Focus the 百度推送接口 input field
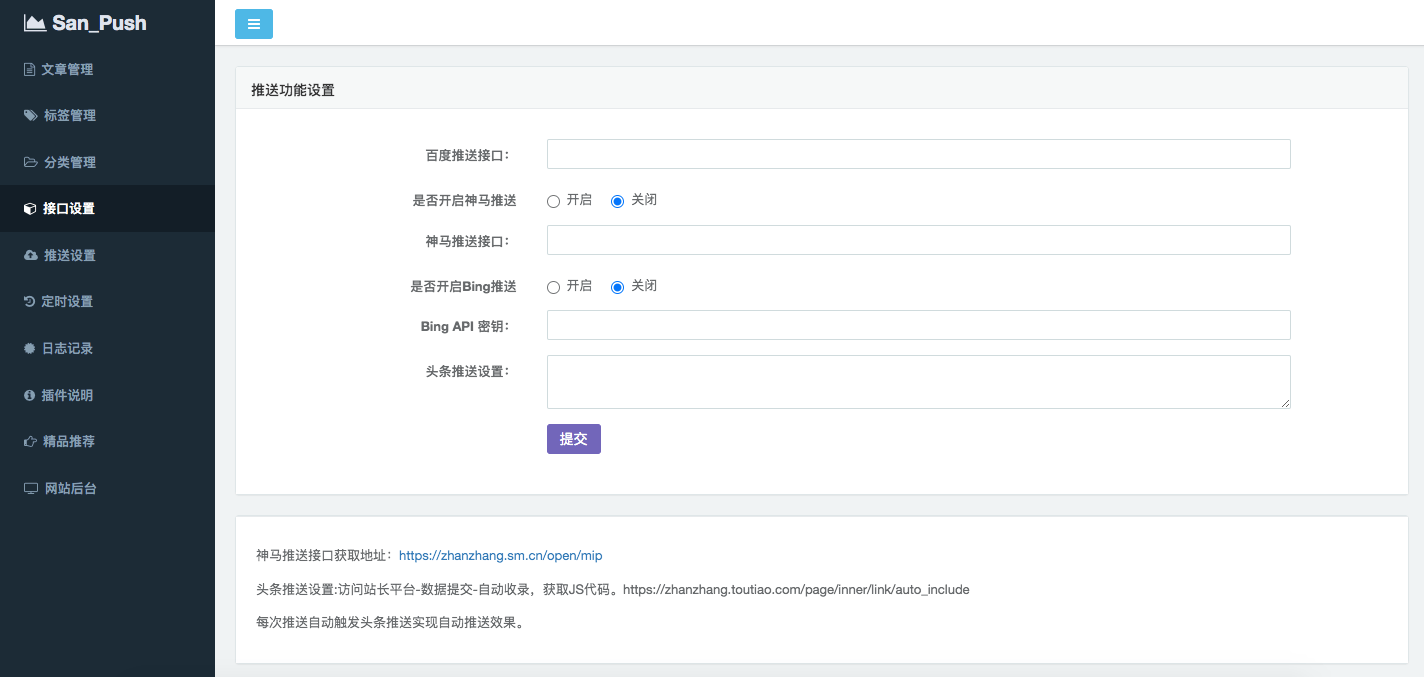The height and width of the screenshot is (677, 1424). point(918,154)
